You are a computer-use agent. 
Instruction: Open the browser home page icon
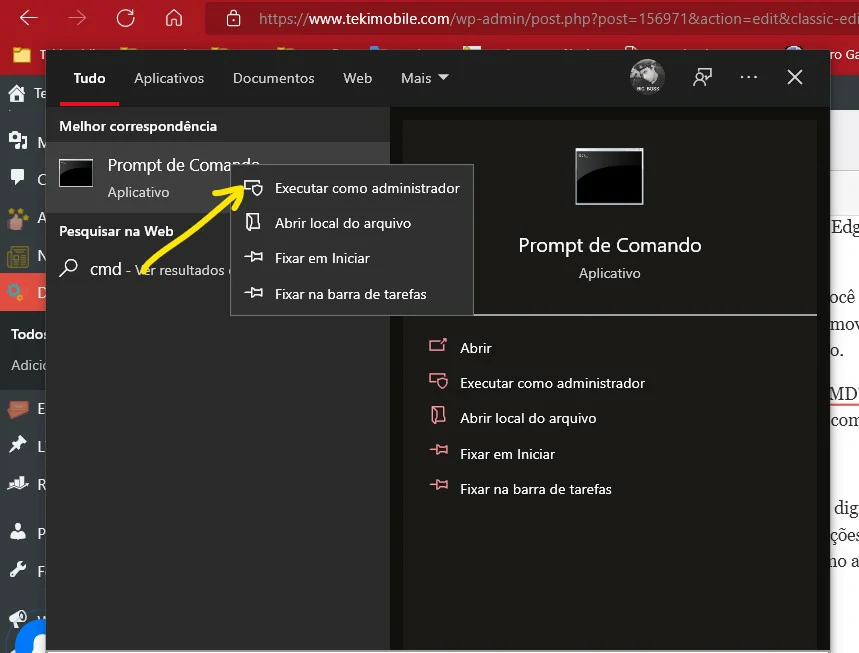pyautogui.click(x=174, y=18)
